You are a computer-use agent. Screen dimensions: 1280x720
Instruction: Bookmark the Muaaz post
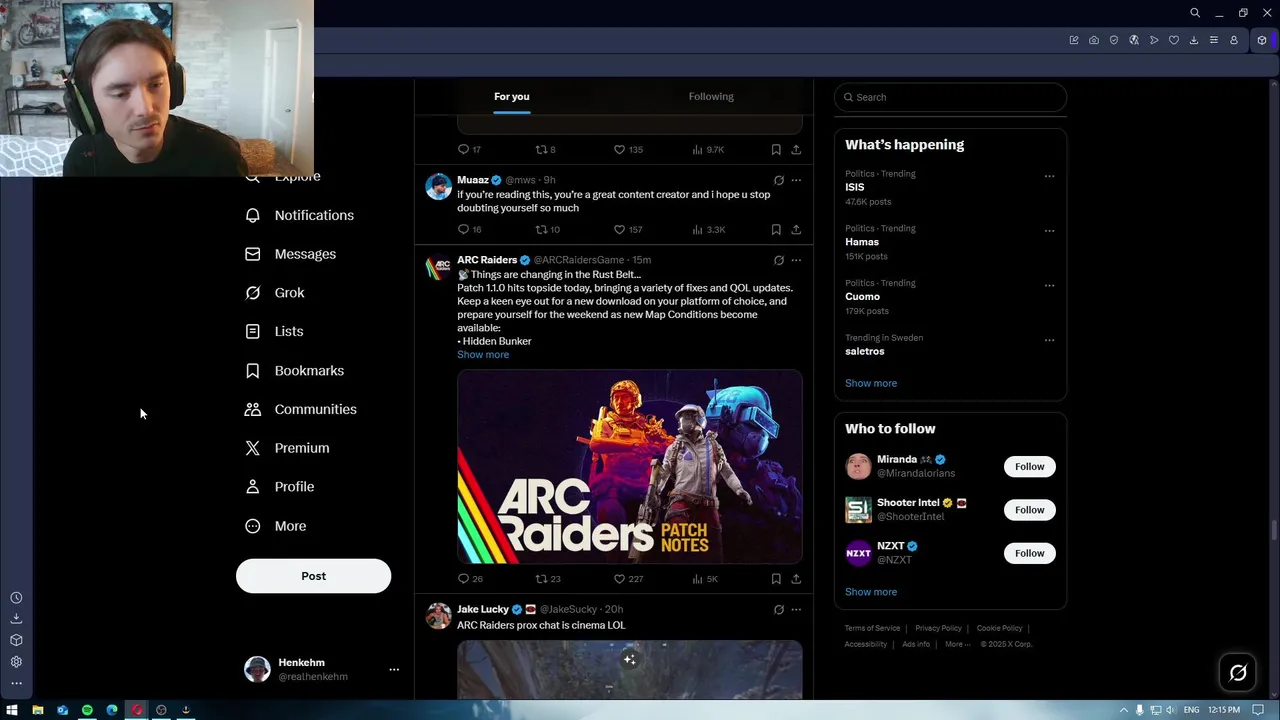776,230
